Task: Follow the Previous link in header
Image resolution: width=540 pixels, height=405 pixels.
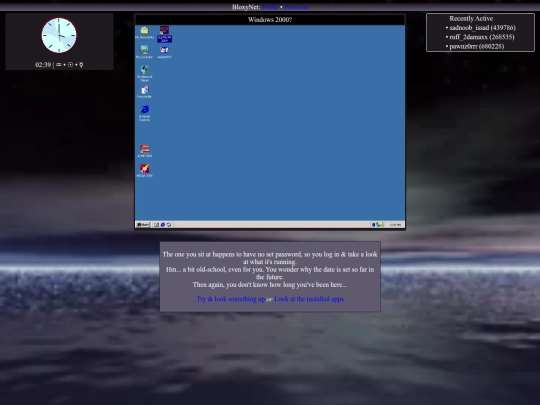Action: tap(296, 7)
